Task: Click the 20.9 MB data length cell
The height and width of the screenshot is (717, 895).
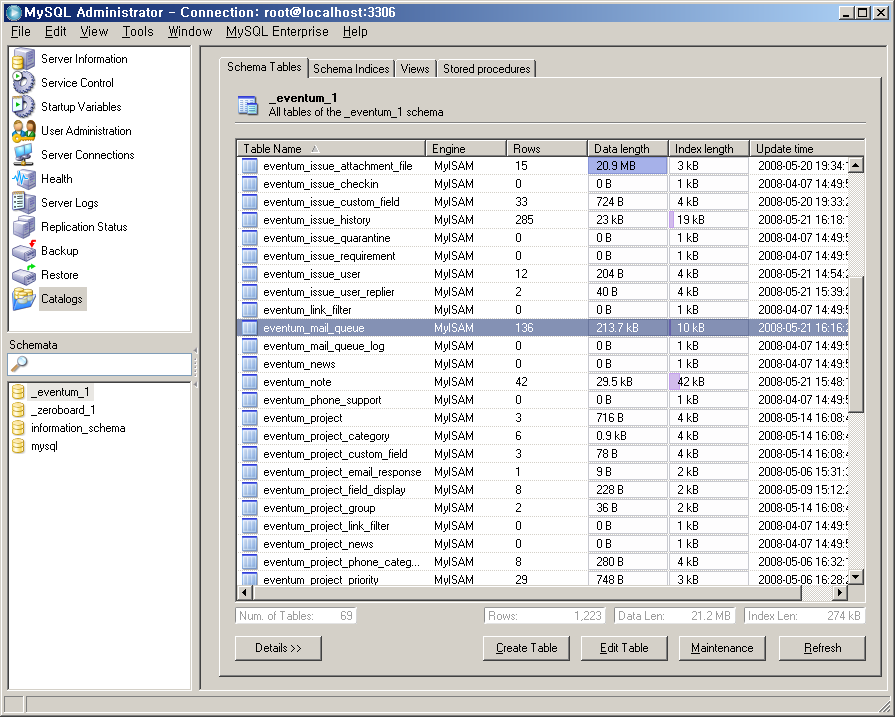Action: pos(627,166)
